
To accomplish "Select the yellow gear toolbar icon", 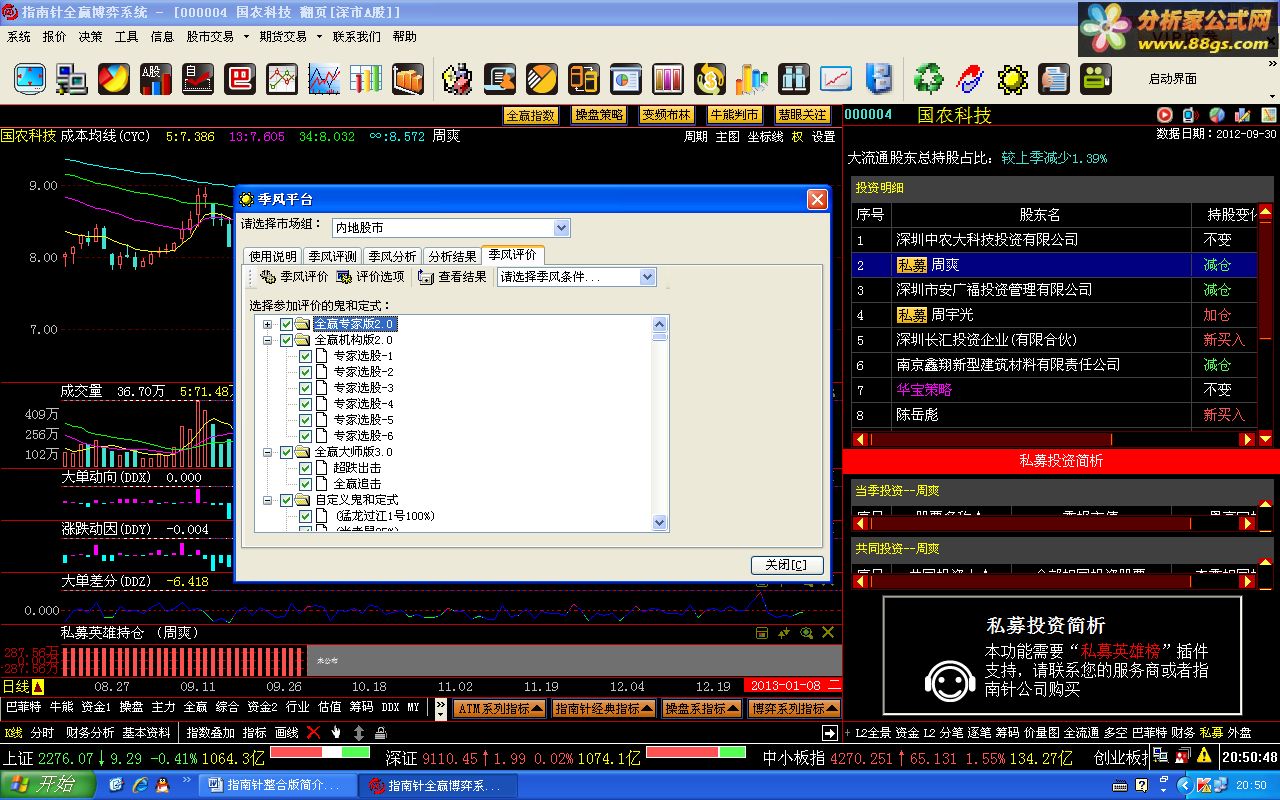I will pyautogui.click(x=1013, y=78).
